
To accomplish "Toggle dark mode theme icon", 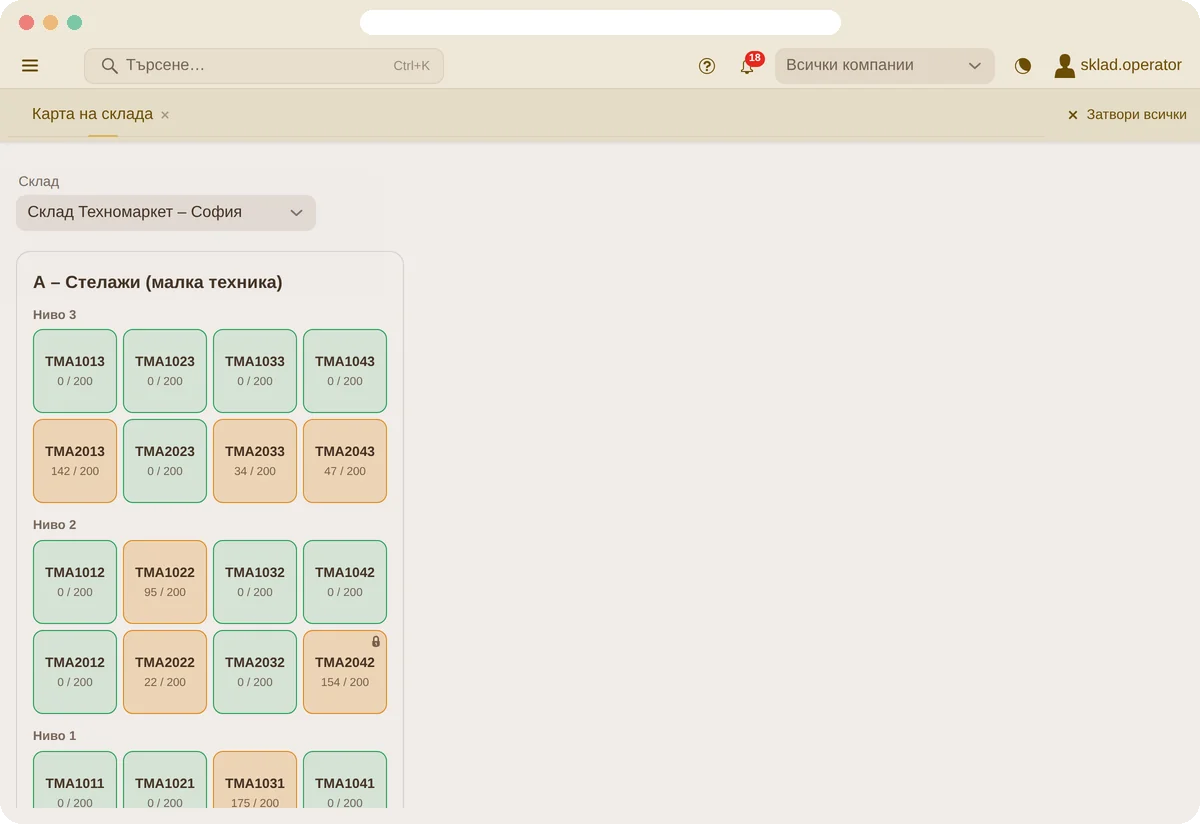I will [x=1023, y=66].
